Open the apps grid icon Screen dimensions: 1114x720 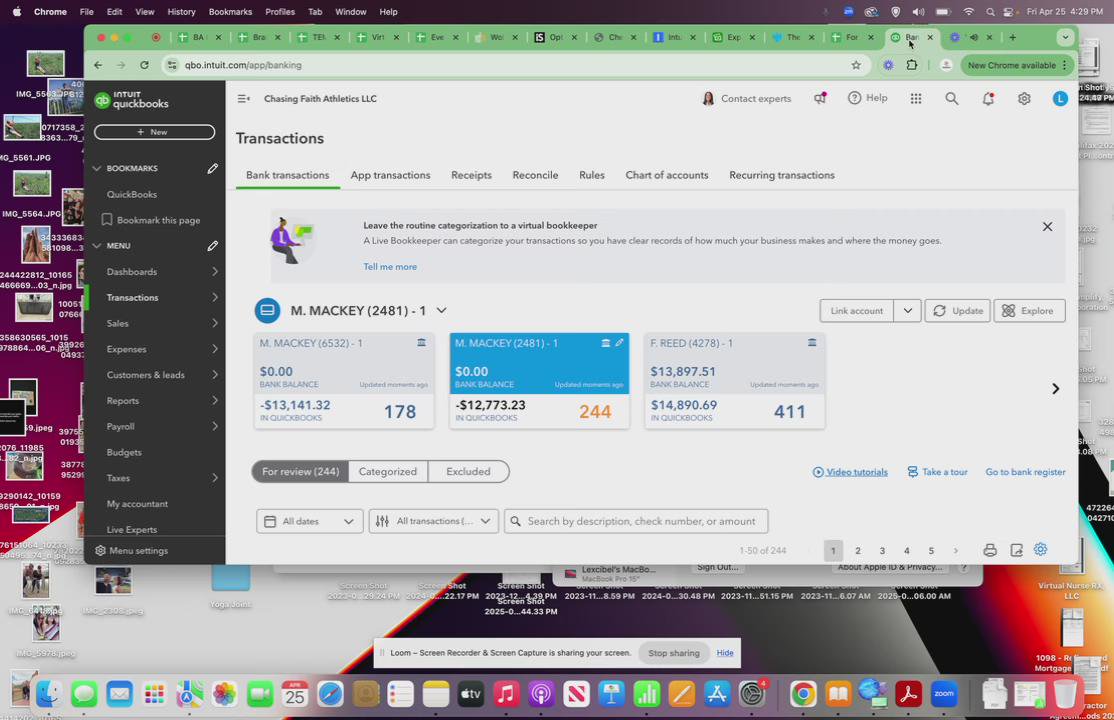(916, 99)
